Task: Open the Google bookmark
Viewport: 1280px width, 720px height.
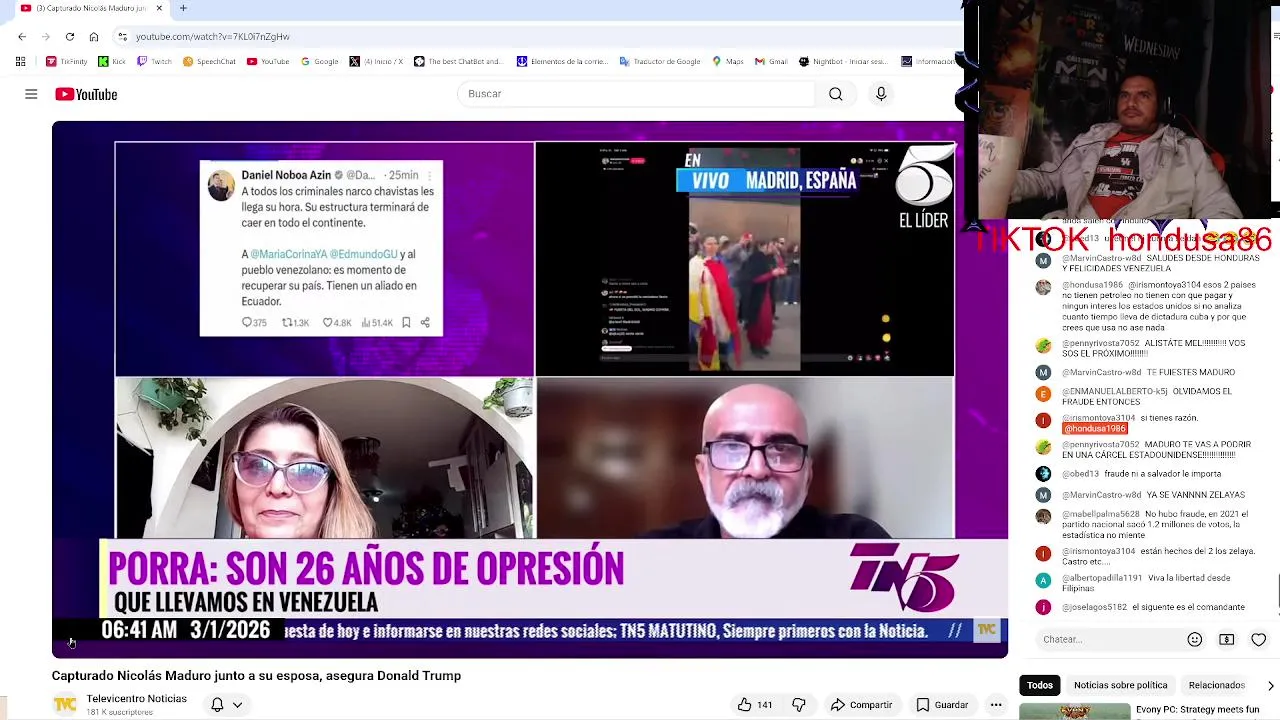Action: coord(319,62)
